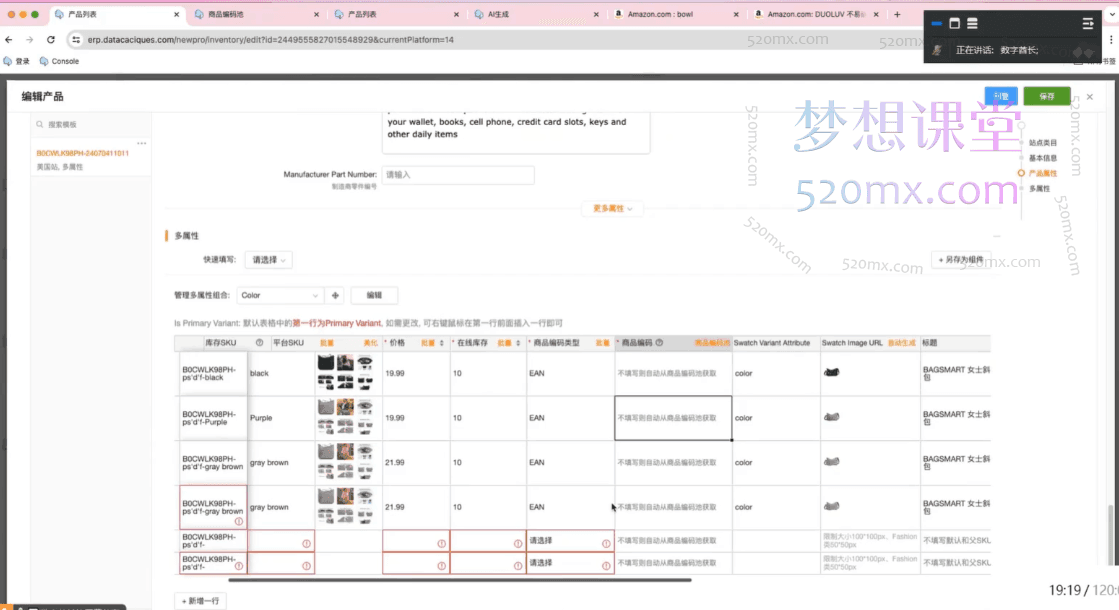Click the sort arrows beside the 价格 header
Viewport: 1119px width, 610px height.
click(441, 341)
